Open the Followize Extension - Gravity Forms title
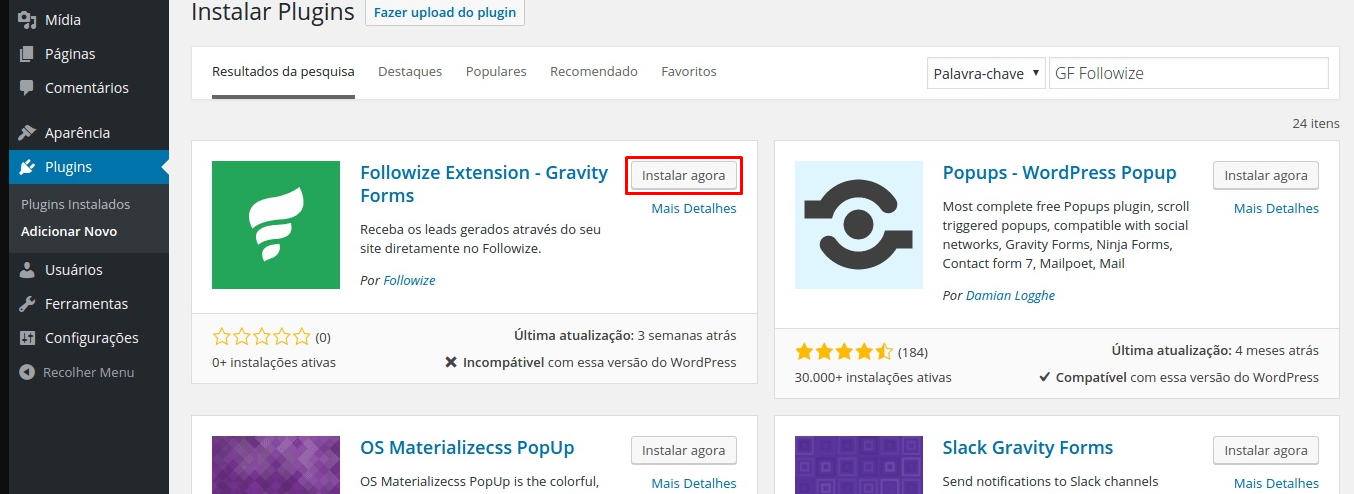The width and height of the screenshot is (1354, 494). pyautogui.click(x=484, y=184)
